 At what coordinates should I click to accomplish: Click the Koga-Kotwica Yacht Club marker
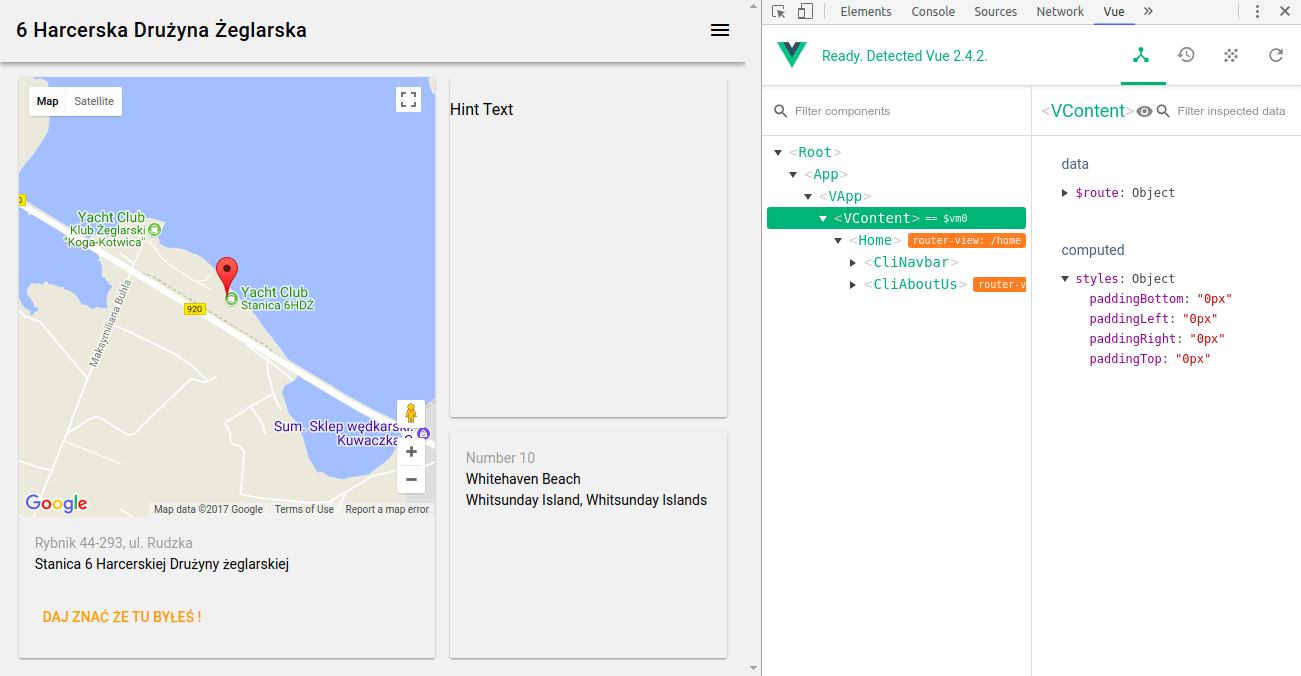click(153, 229)
